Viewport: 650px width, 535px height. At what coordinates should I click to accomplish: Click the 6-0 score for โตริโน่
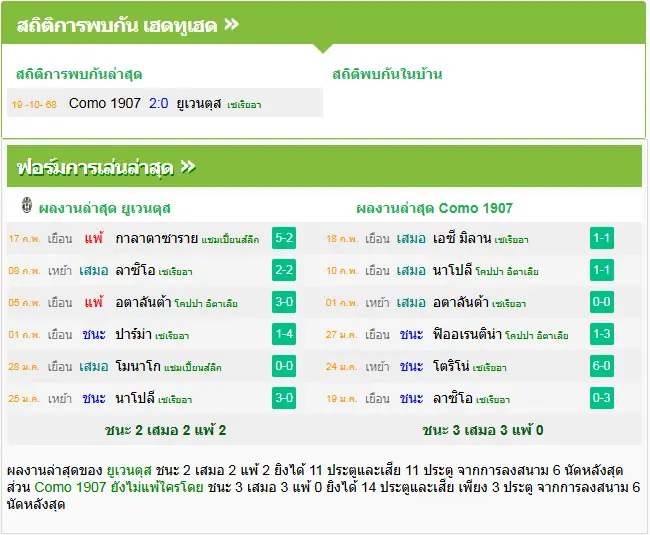point(601,366)
